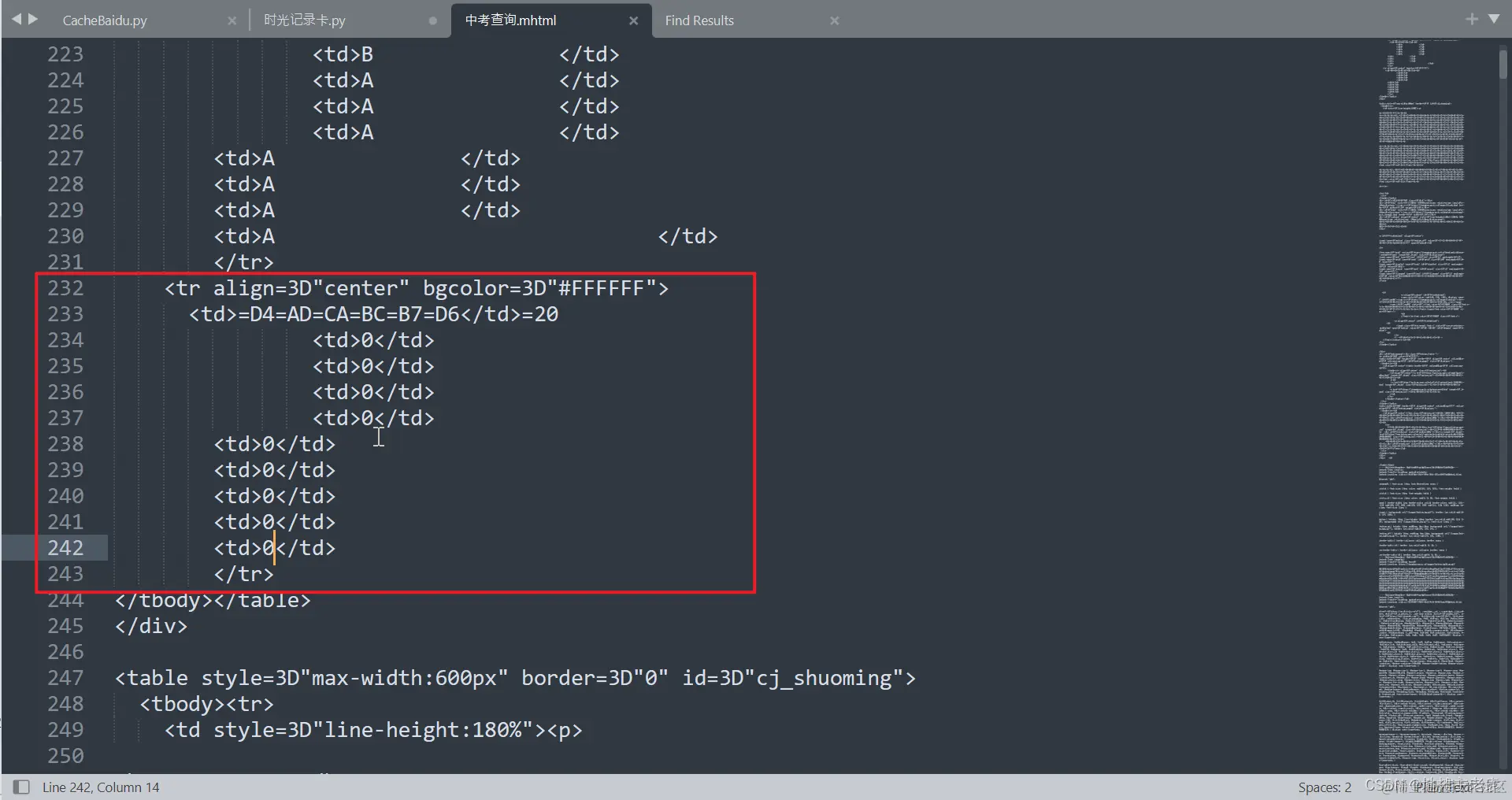This screenshot has height=800, width=1512.
Task: Click the vertical scrollbar thumb
Action: pyautogui.click(x=1503, y=65)
